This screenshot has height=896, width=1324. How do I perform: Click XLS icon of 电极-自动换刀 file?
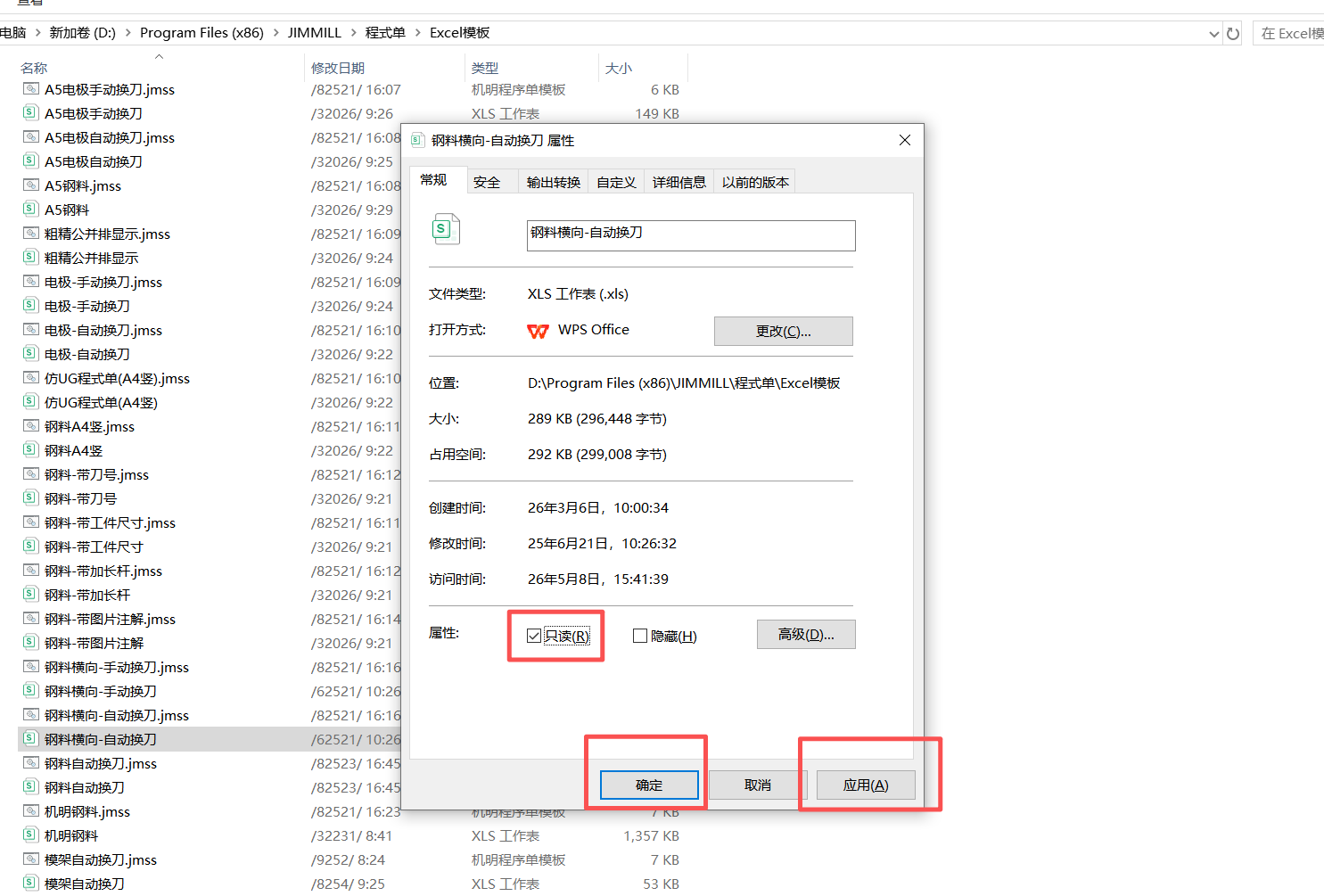31,354
